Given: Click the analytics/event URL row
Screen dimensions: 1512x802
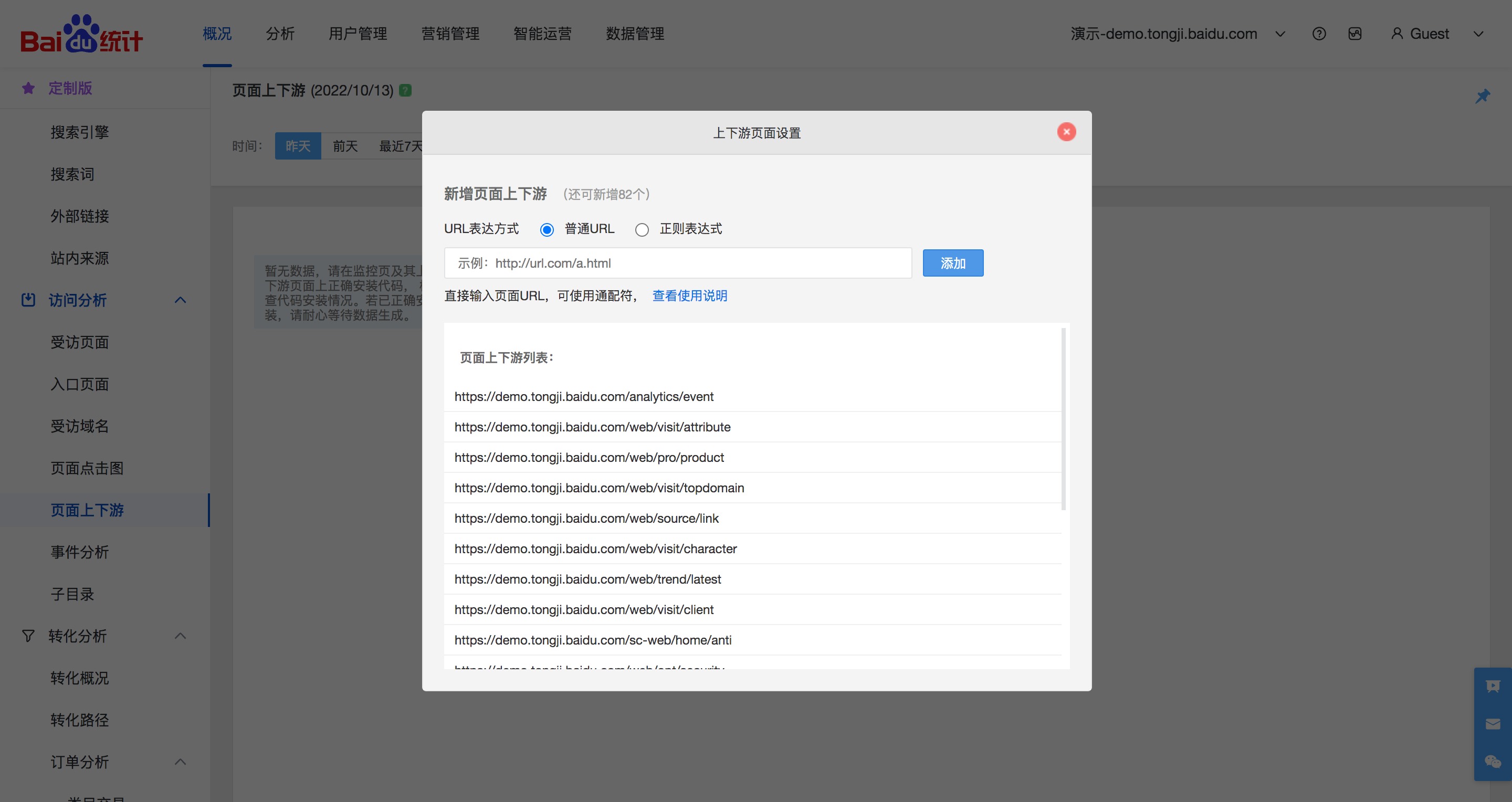Looking at the screenshot, I should 752,397.
